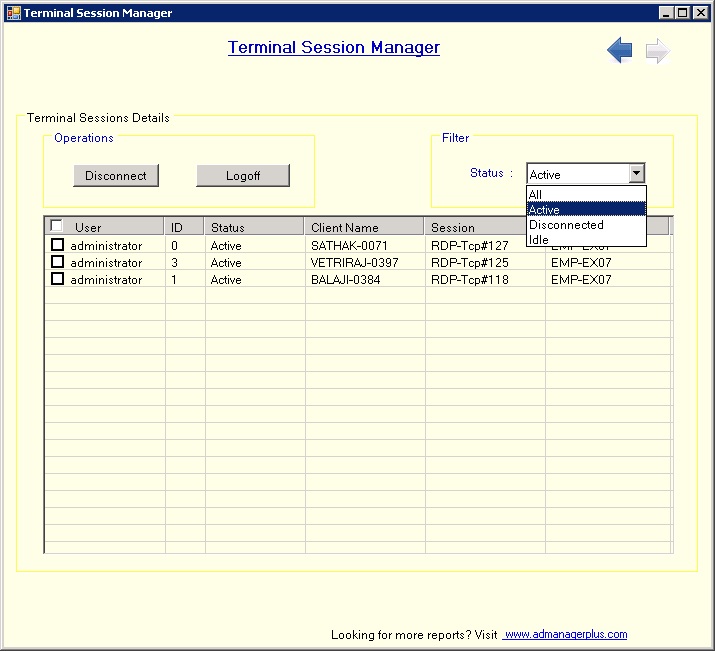Screen dimensions: 715x651
Task: Sort by the Session column header
Action: [476, 227]
